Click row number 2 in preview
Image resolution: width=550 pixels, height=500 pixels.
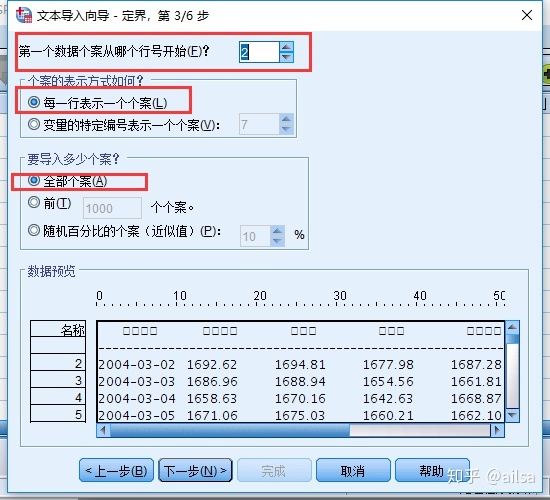[58, 363]
